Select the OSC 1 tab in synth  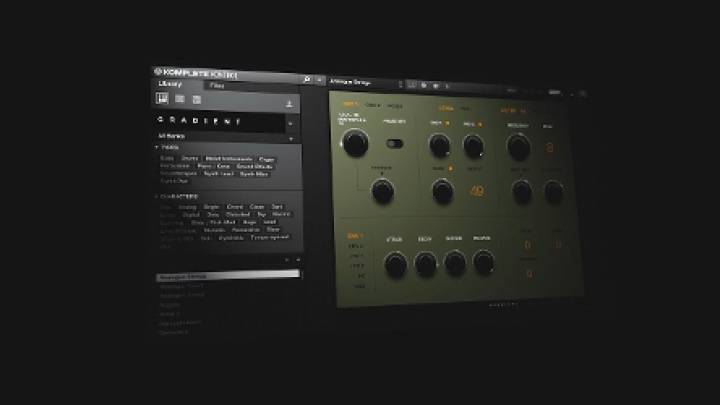click(350, 104)
